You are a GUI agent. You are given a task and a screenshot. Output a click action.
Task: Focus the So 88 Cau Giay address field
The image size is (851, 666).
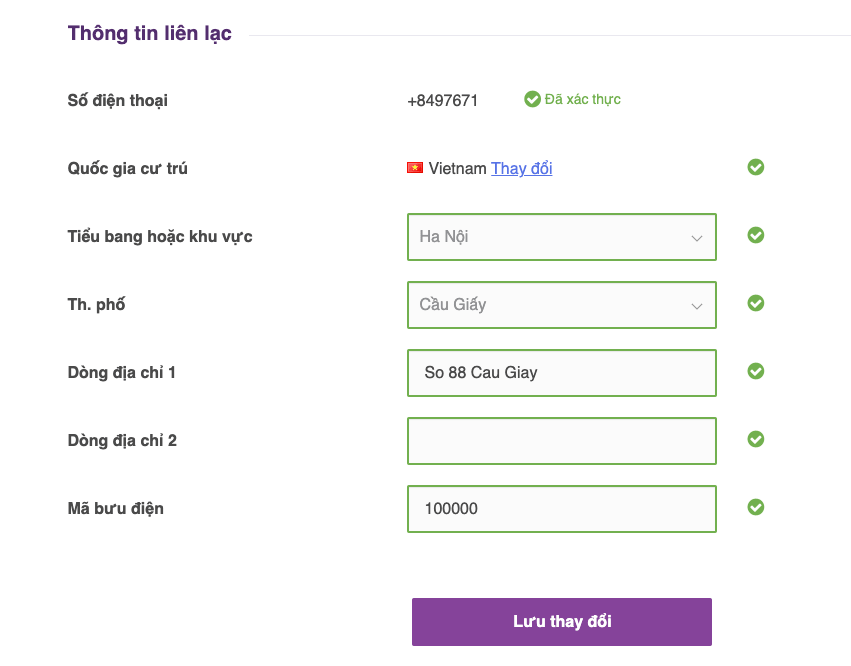[x=562, y=373]
